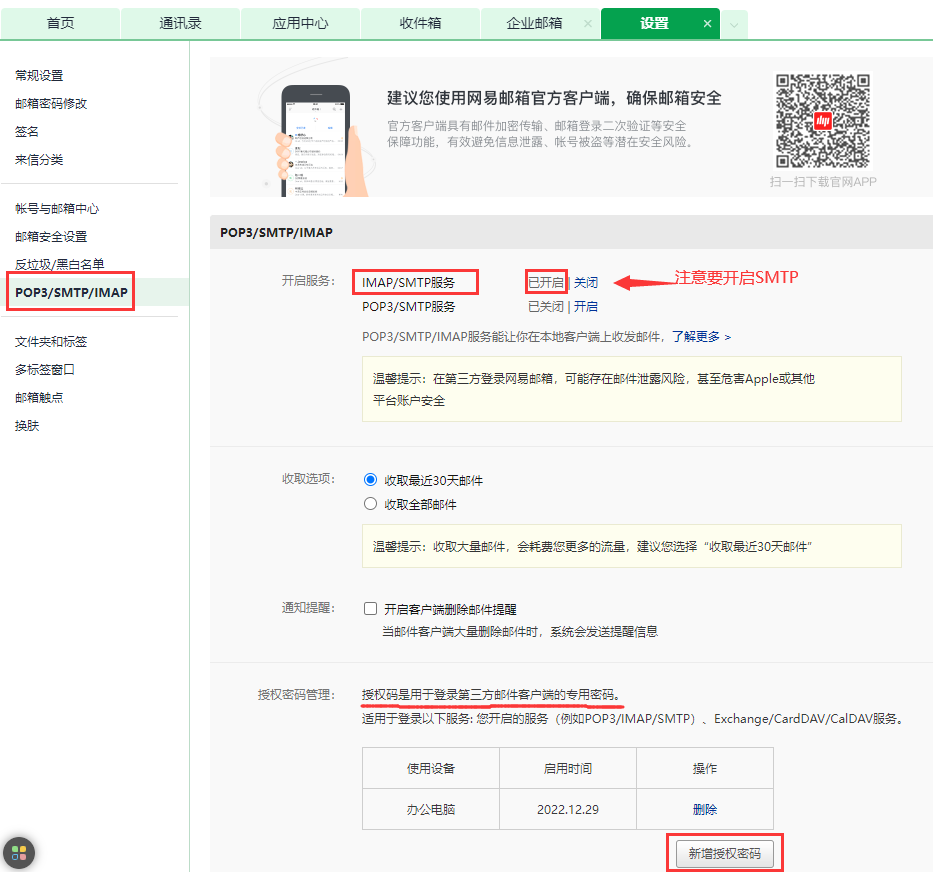Switch to the 收件箱 tab
The image size is (933, 872).
(420, 22)
